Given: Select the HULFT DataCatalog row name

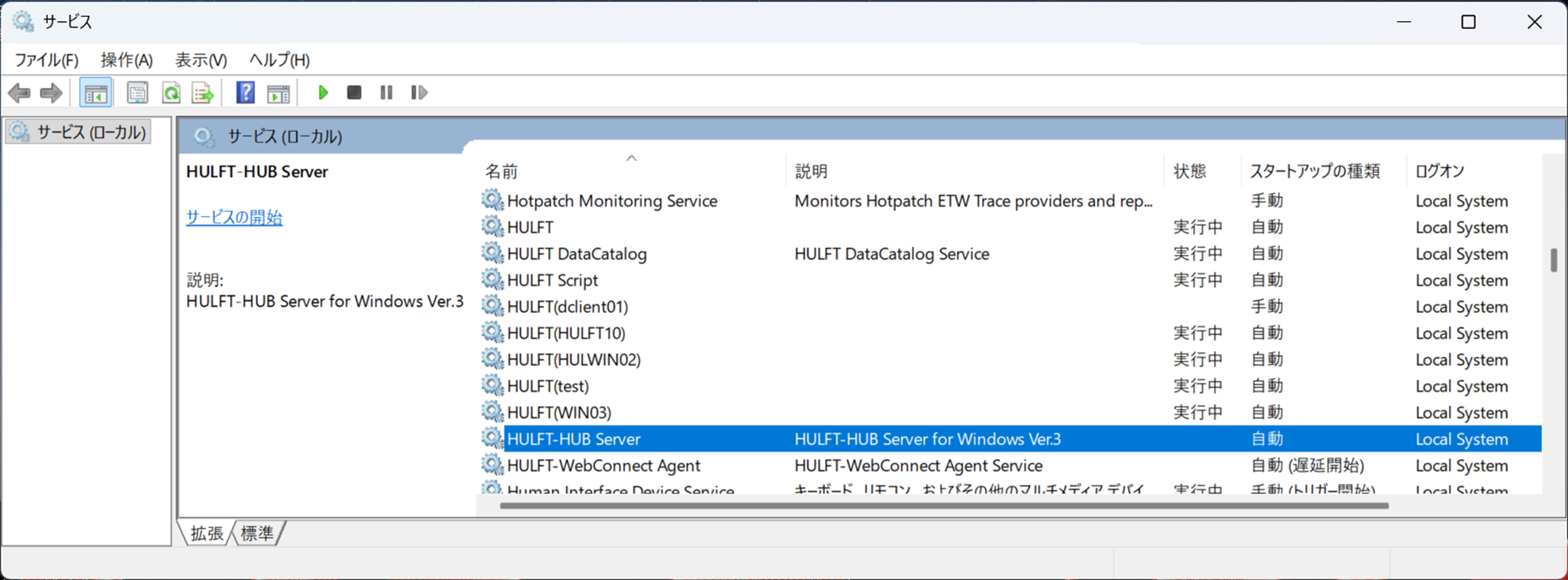Looking at the screenshot, I should pos(577,253).
